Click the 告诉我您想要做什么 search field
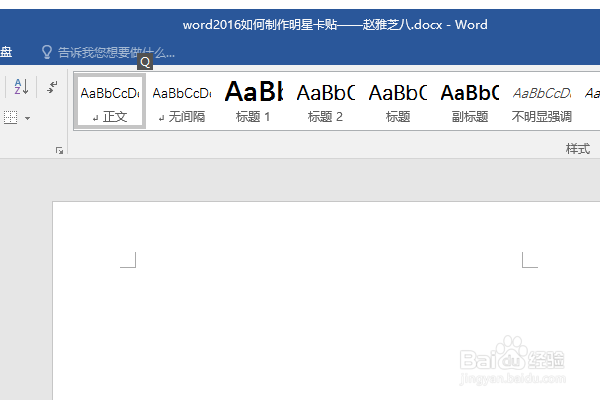Viewport: 600px width, 400px height. [x=116, y=52]
